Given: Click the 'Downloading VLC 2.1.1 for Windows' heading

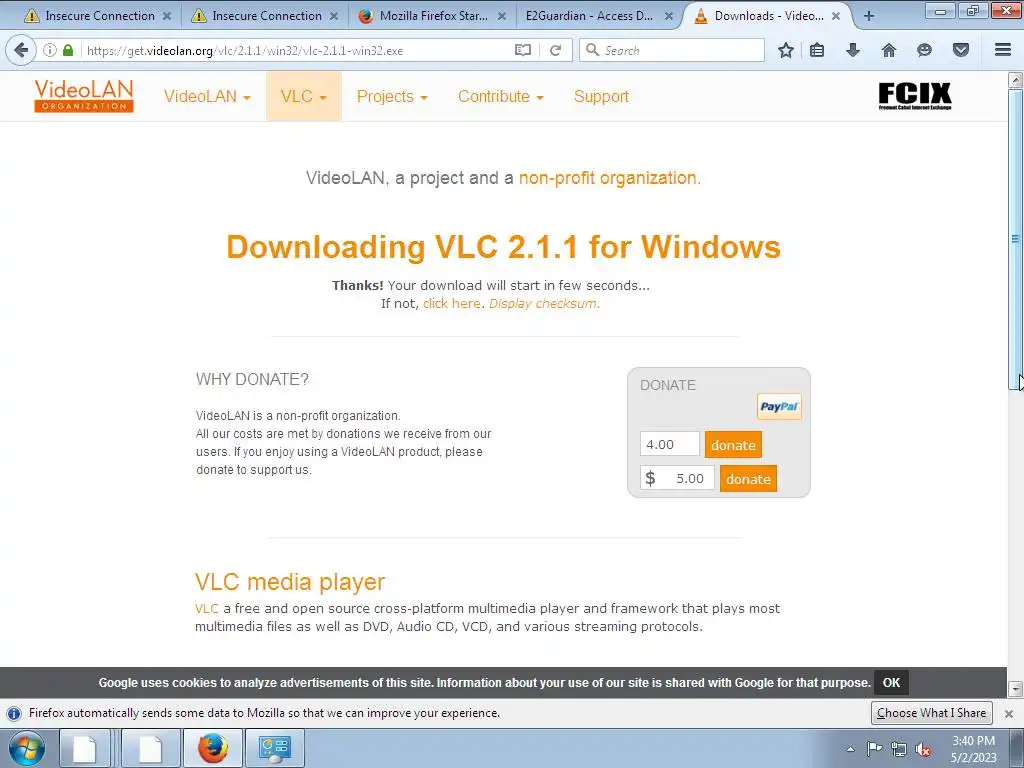Looking at the screenshot, I should 504,248.
